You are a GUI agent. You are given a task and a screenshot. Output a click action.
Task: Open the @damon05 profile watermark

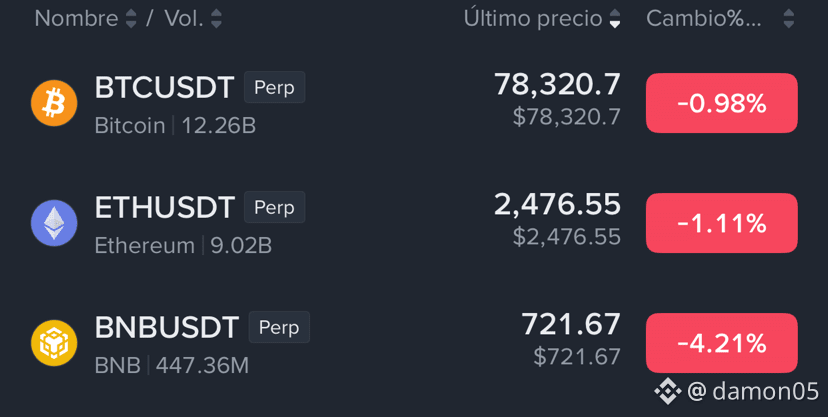coord(753,392)
